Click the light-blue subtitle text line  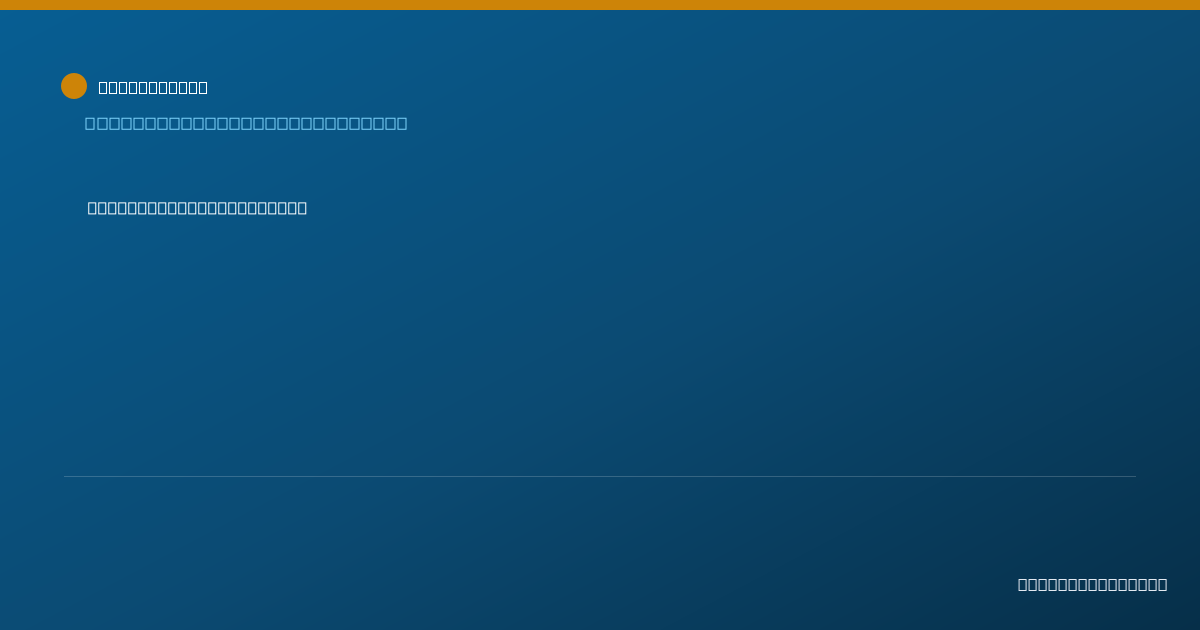click(246, 123)
